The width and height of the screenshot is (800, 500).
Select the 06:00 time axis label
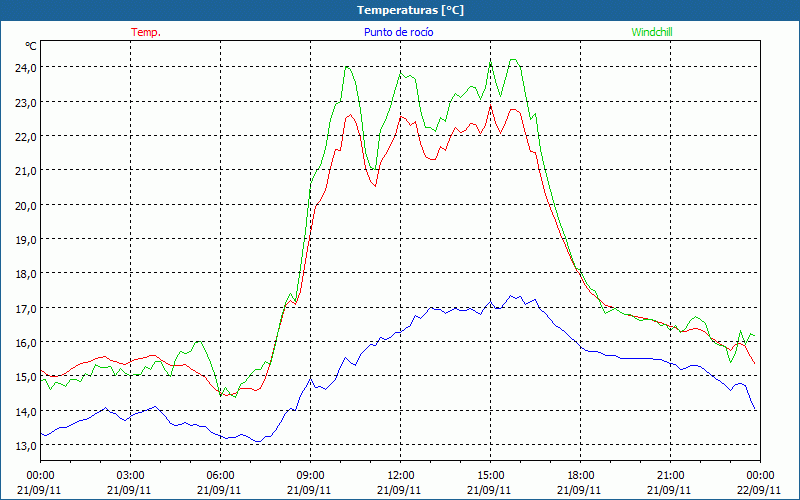[220, 475]
